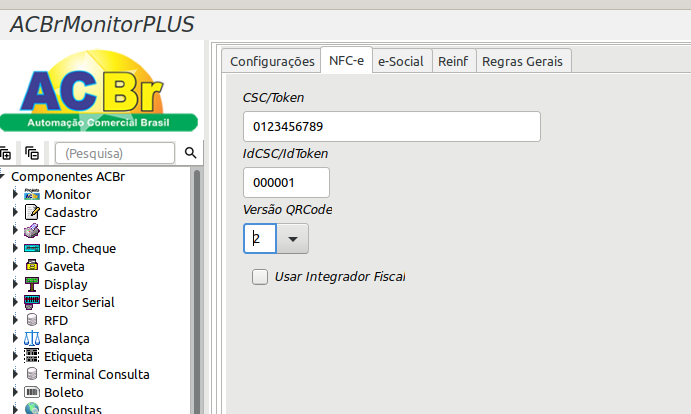Select Display in the tree
The height and width of the screenshot is (414, 691).
click(x=66, y=285)
